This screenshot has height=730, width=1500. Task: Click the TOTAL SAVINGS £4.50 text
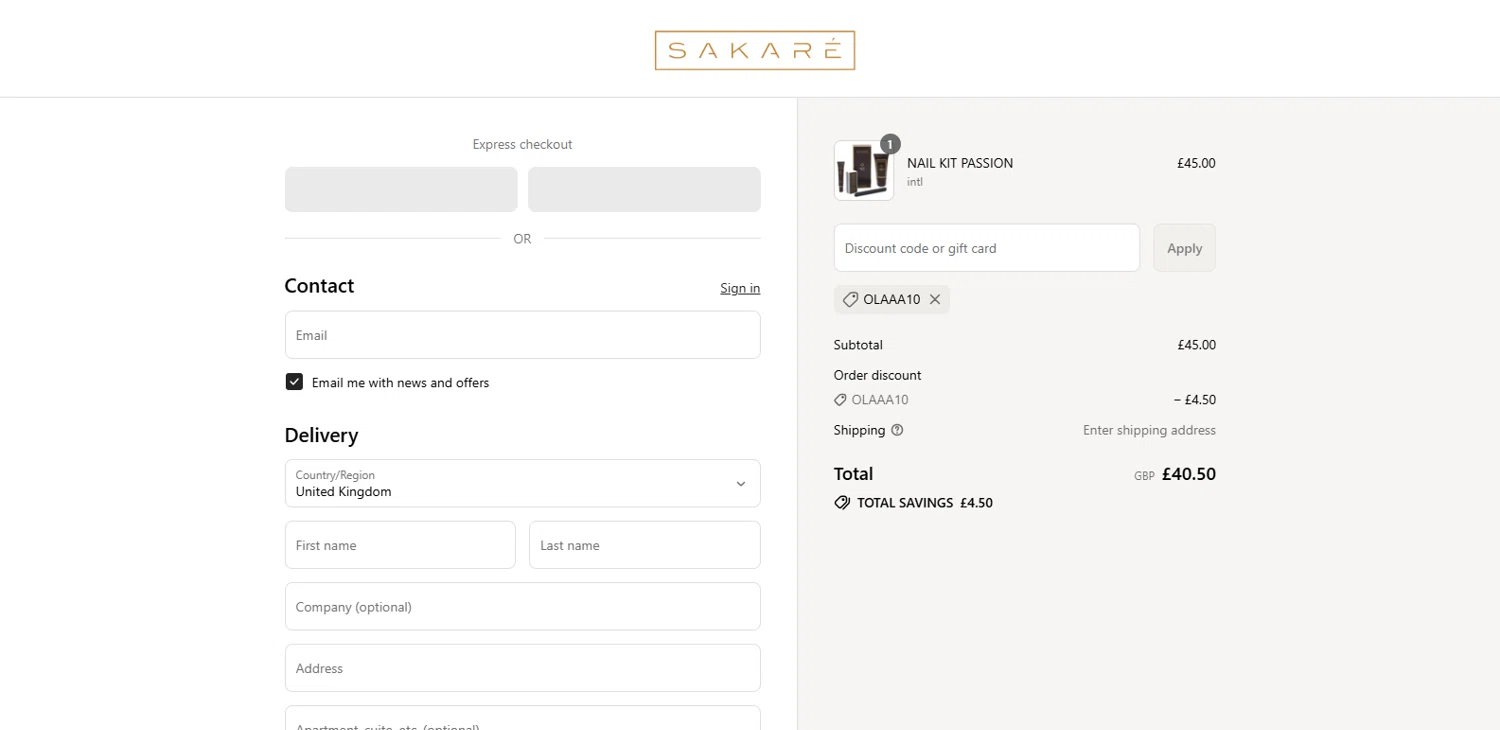coord(925,503)
